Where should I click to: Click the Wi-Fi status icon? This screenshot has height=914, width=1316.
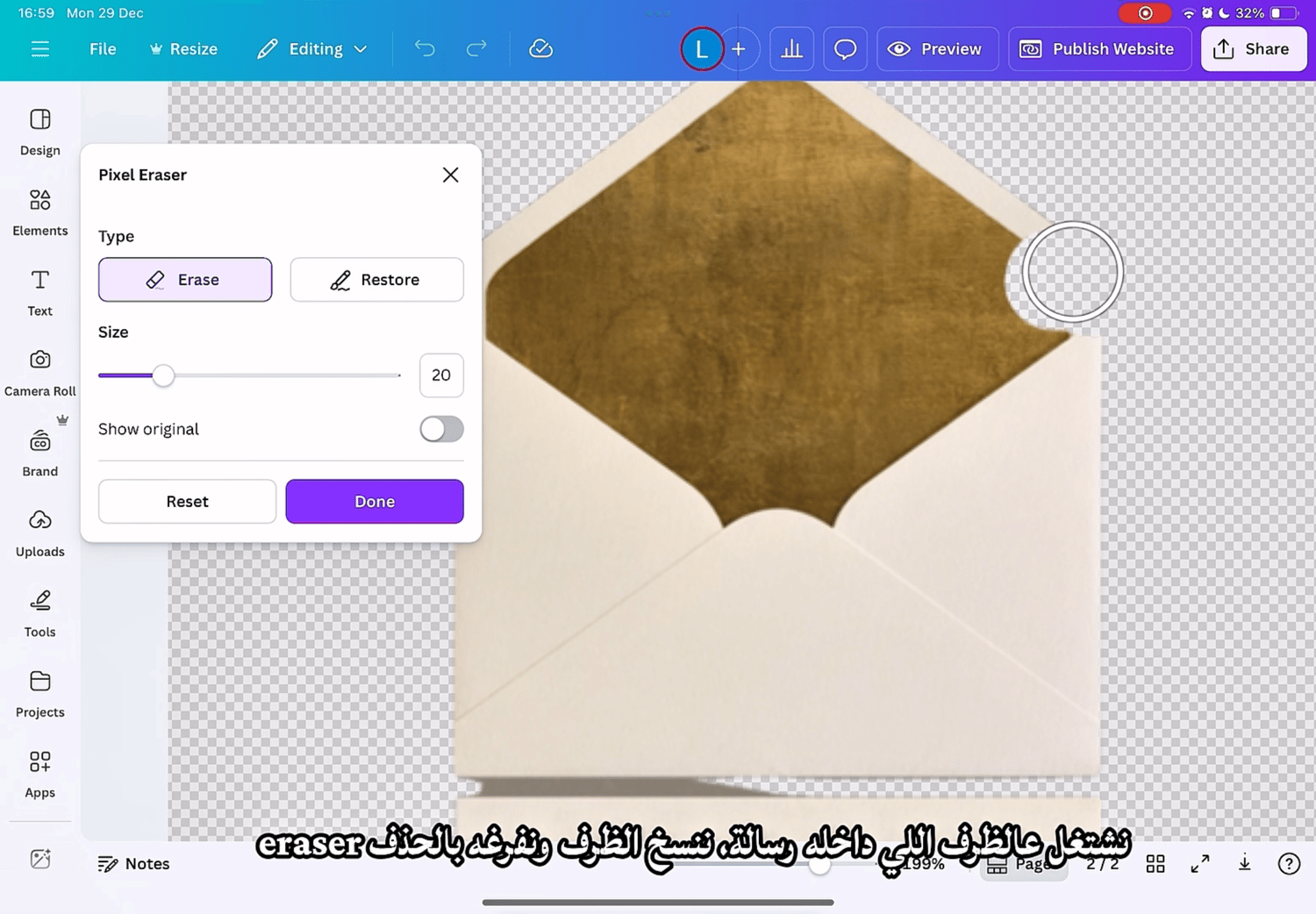tap(1189, 13)
